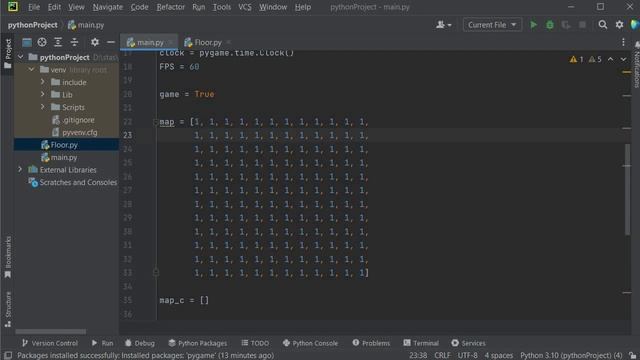
Task: Open the Python Packages tool window
Action: pos(198,343)
